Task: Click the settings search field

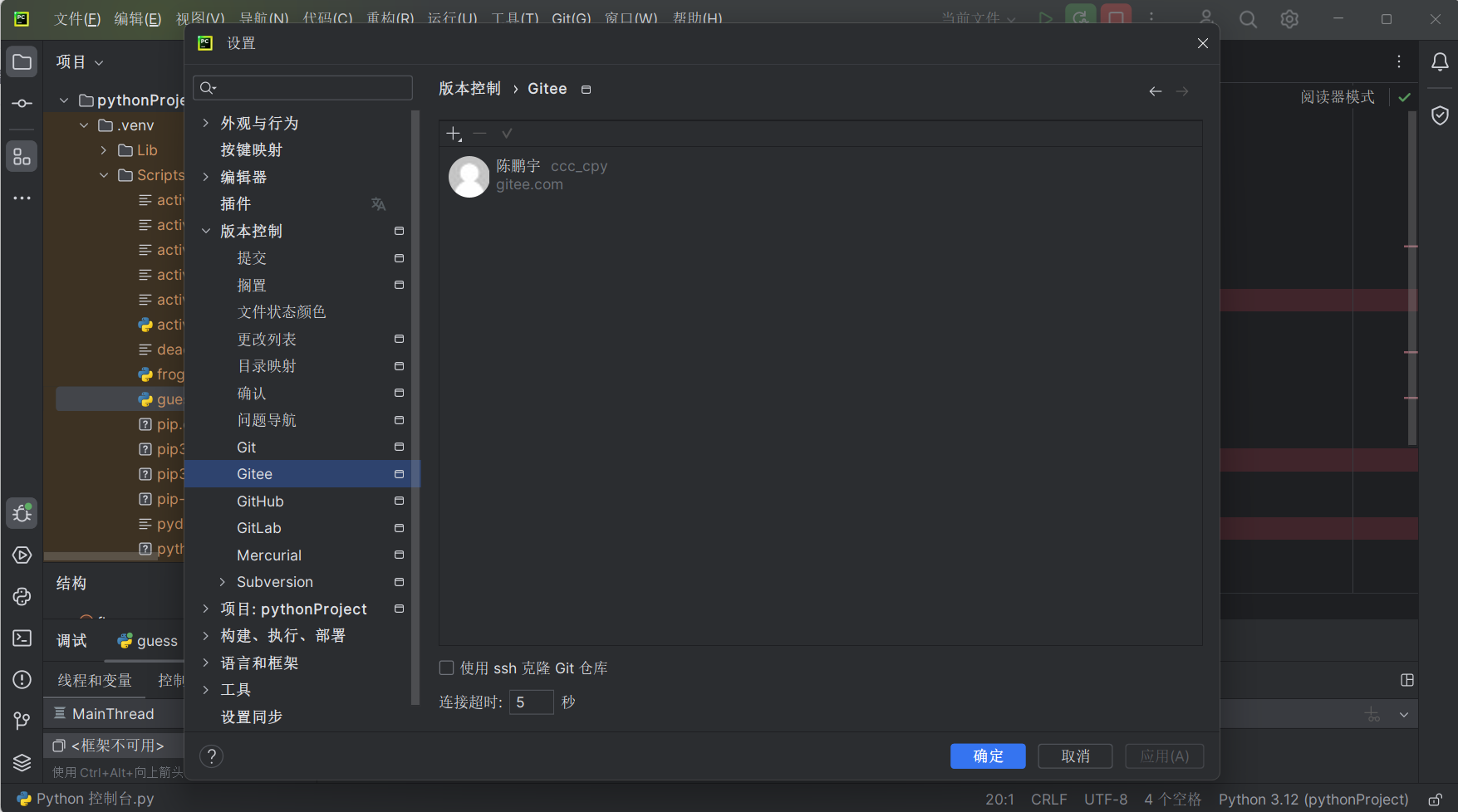Action: point(302,88)
